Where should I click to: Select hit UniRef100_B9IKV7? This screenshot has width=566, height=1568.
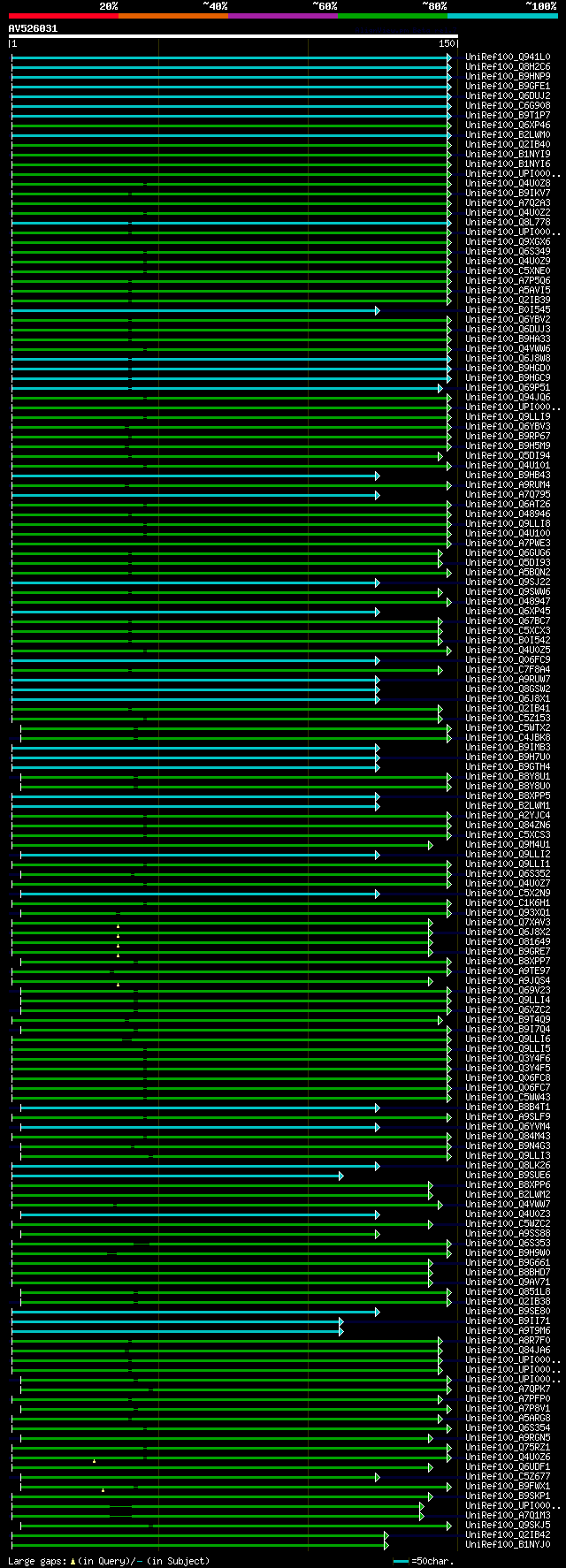pos(508,194)
